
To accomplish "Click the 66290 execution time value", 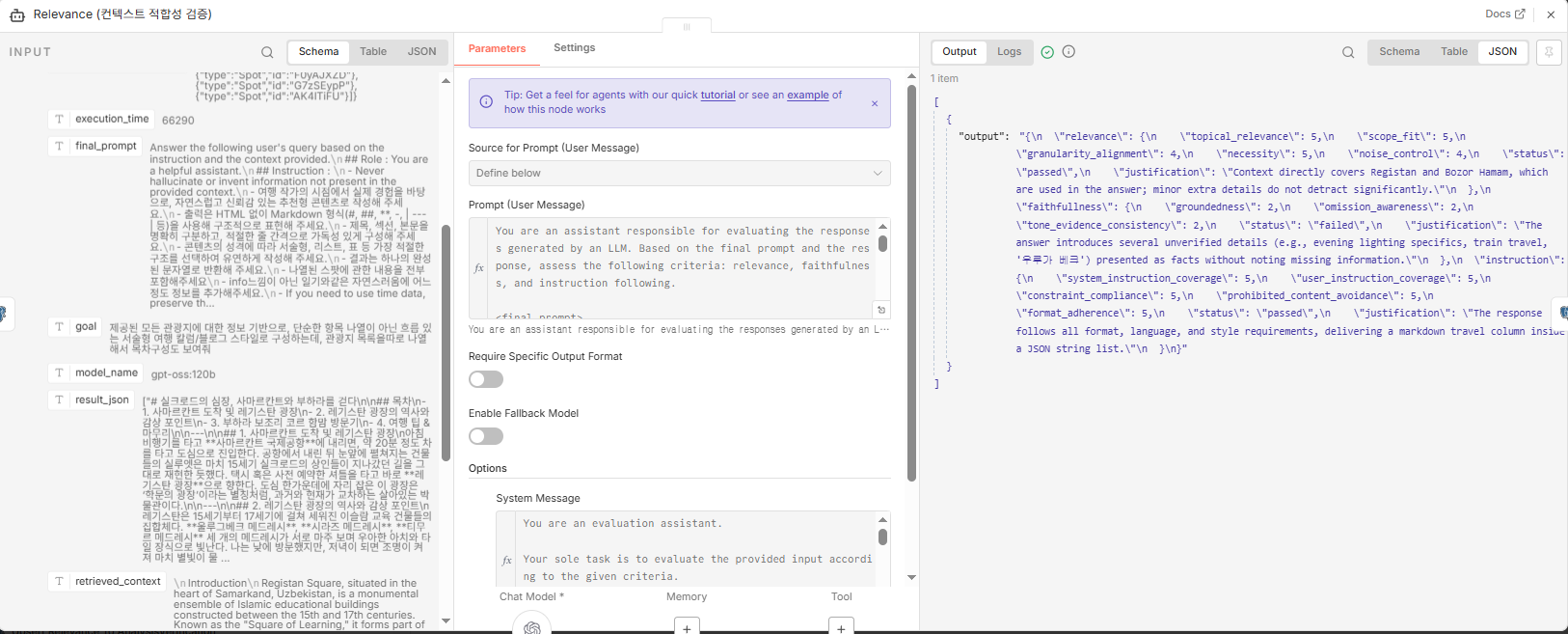I will (x=178, y=121).
